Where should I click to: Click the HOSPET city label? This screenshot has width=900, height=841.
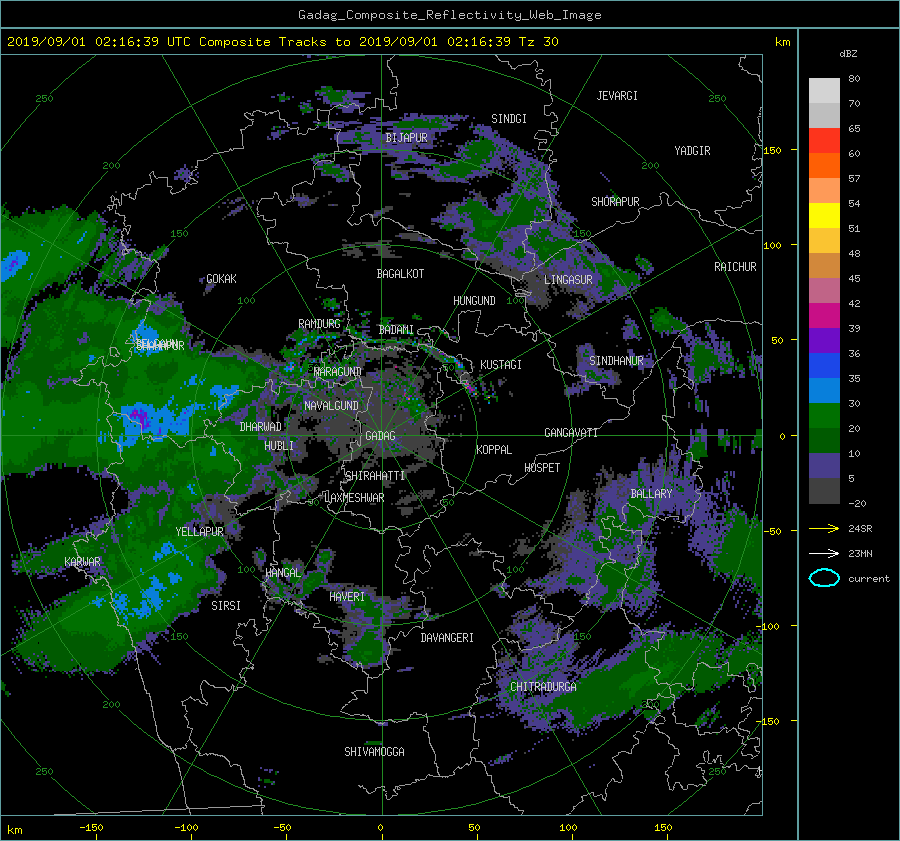pos(542,468)
